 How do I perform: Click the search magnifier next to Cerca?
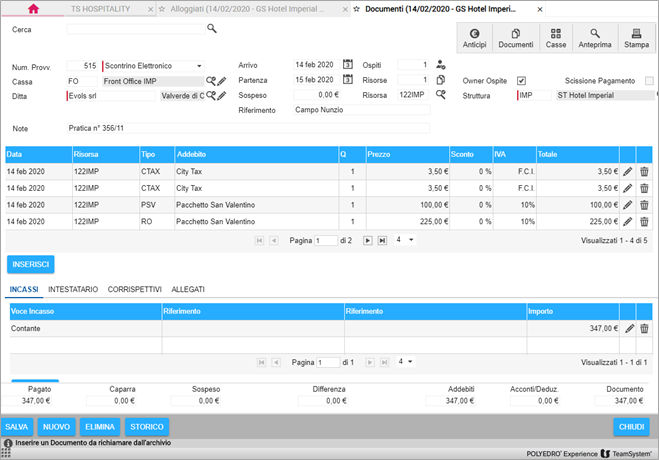point(212,29)
